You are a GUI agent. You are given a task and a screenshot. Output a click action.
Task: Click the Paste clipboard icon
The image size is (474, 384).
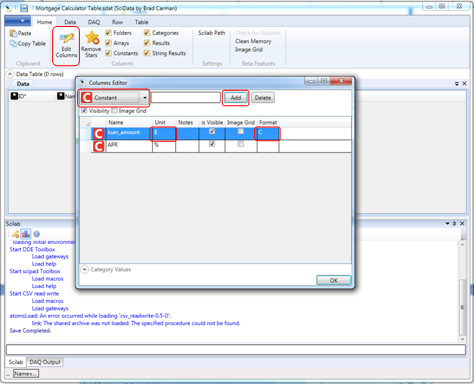(x=13, y=33)
